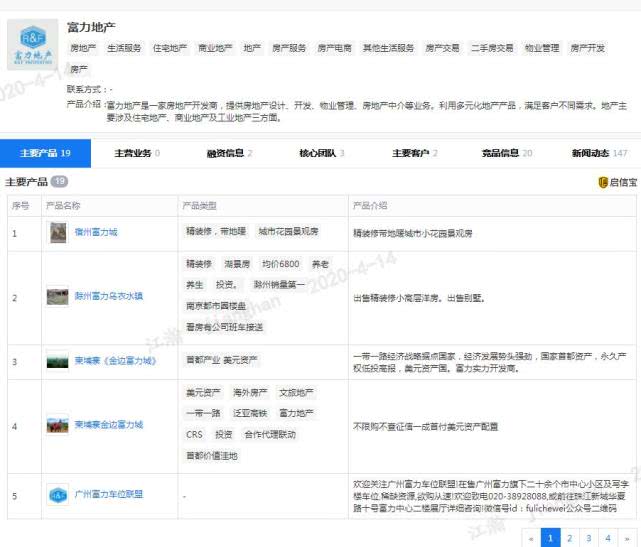Open the 柬埔寨金边富力城 link
The image size is (641, 547).
point(109,425)
